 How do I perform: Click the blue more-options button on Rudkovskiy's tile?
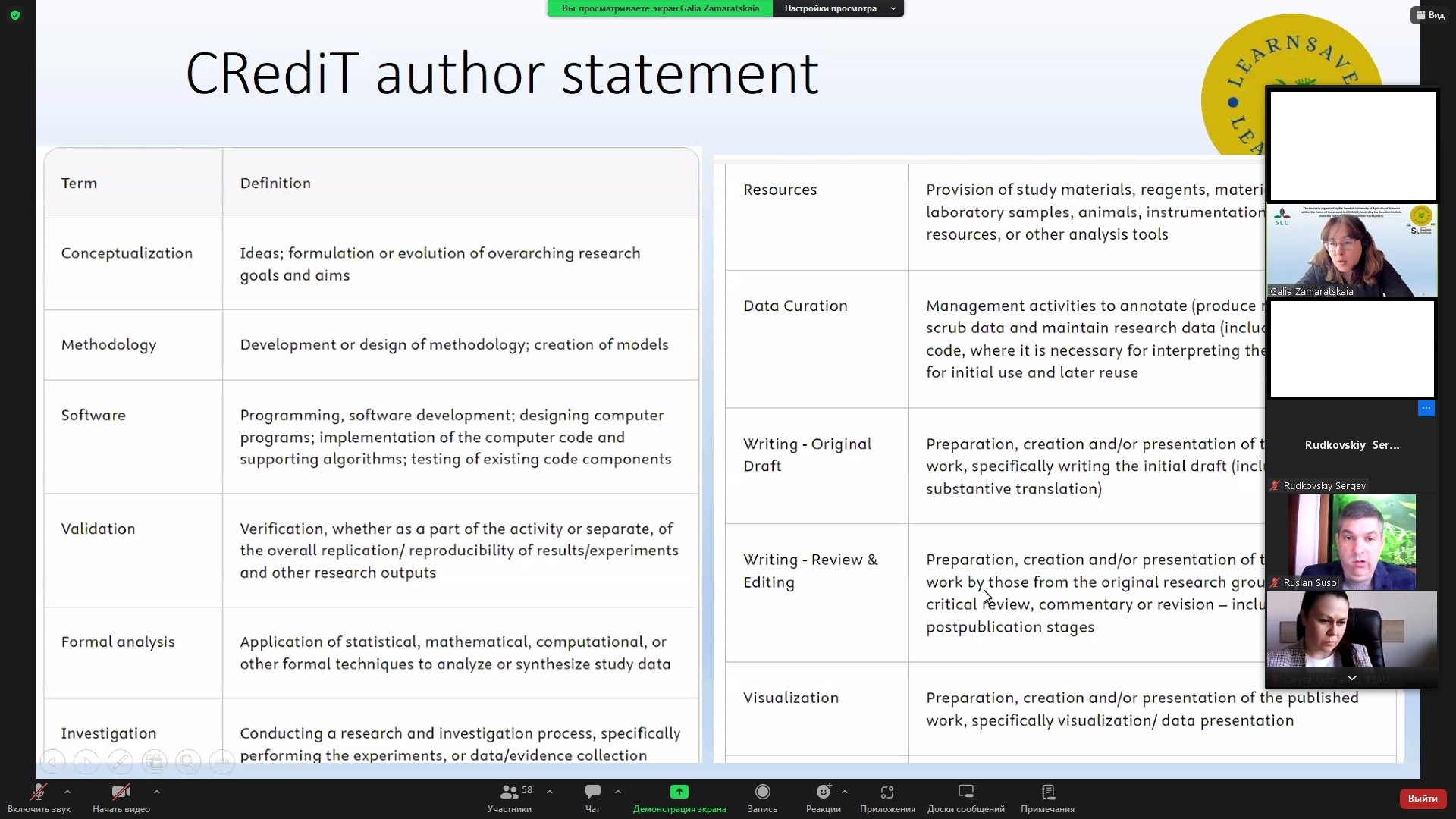pyautogui.click(x=1426, y=409)
